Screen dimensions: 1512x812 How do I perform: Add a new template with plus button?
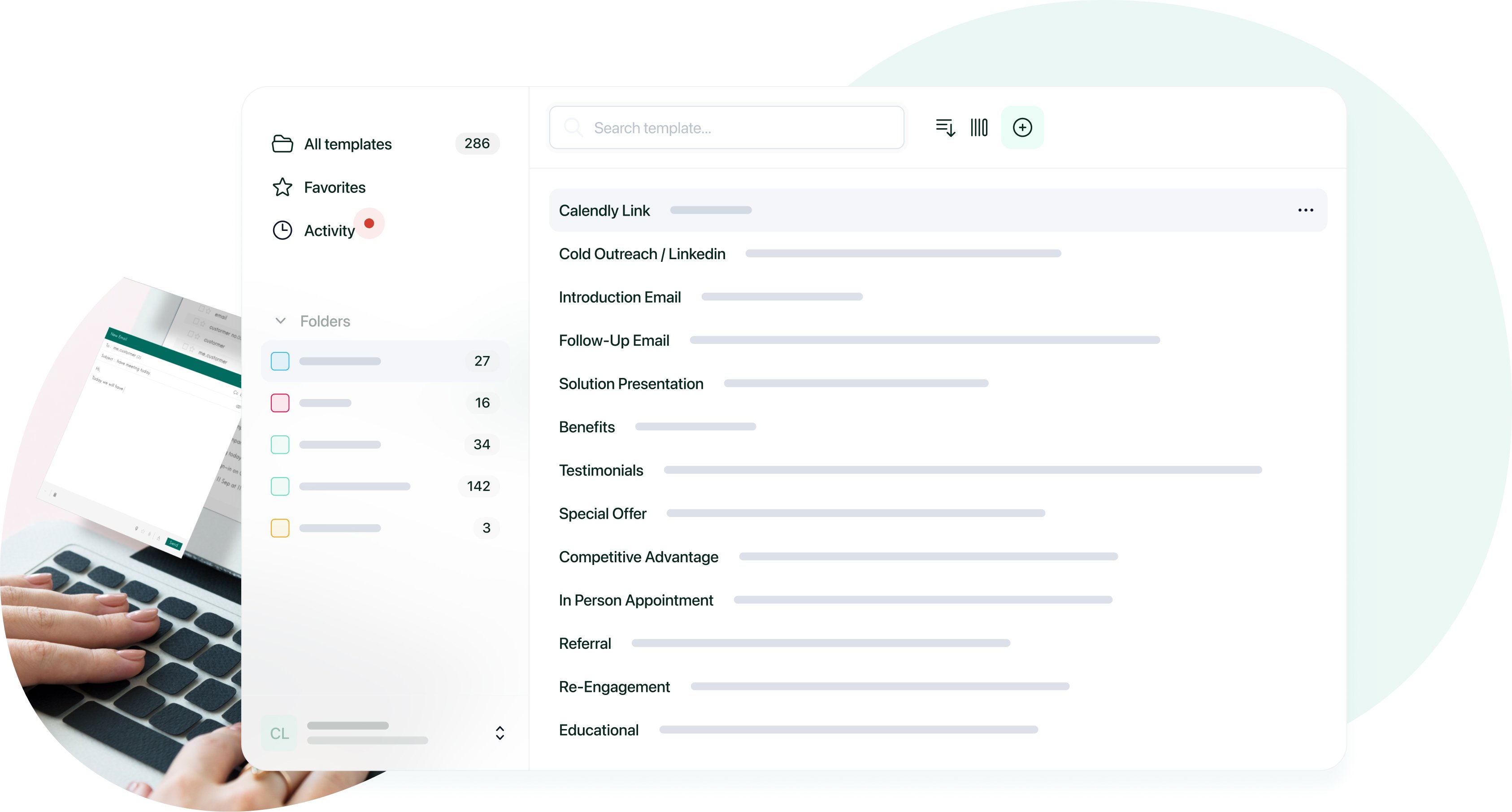(1022, 127)
